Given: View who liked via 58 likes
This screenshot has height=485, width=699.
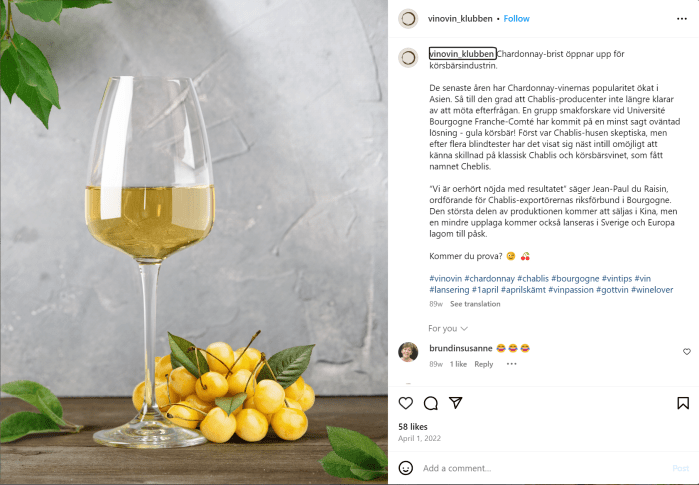Looking at the screenshot, I should click(x=413, y=427).
